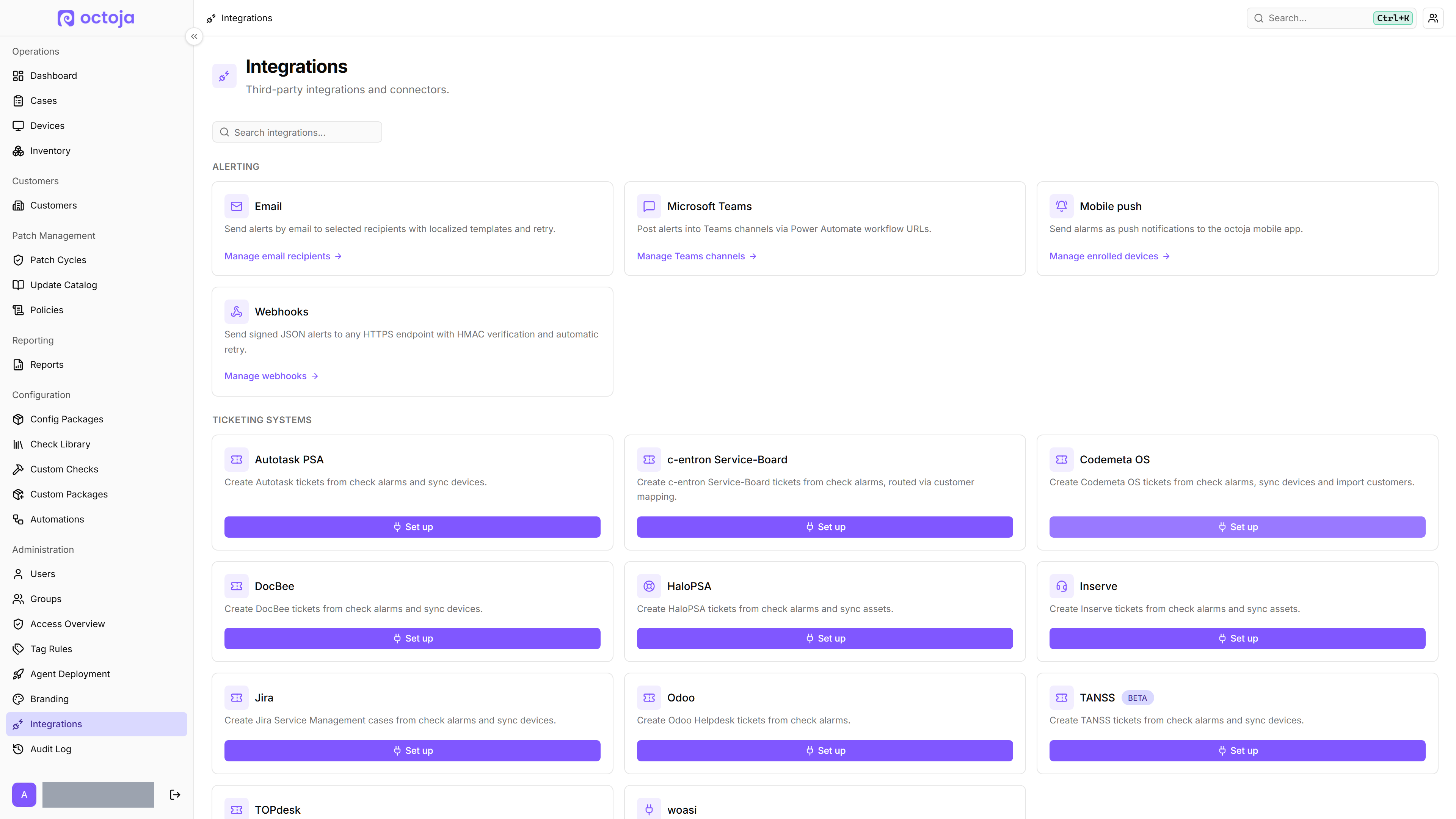Screen dimensions: 1456x819
Task: Select Integrations in the sidebar
Action: coord(97,724)
